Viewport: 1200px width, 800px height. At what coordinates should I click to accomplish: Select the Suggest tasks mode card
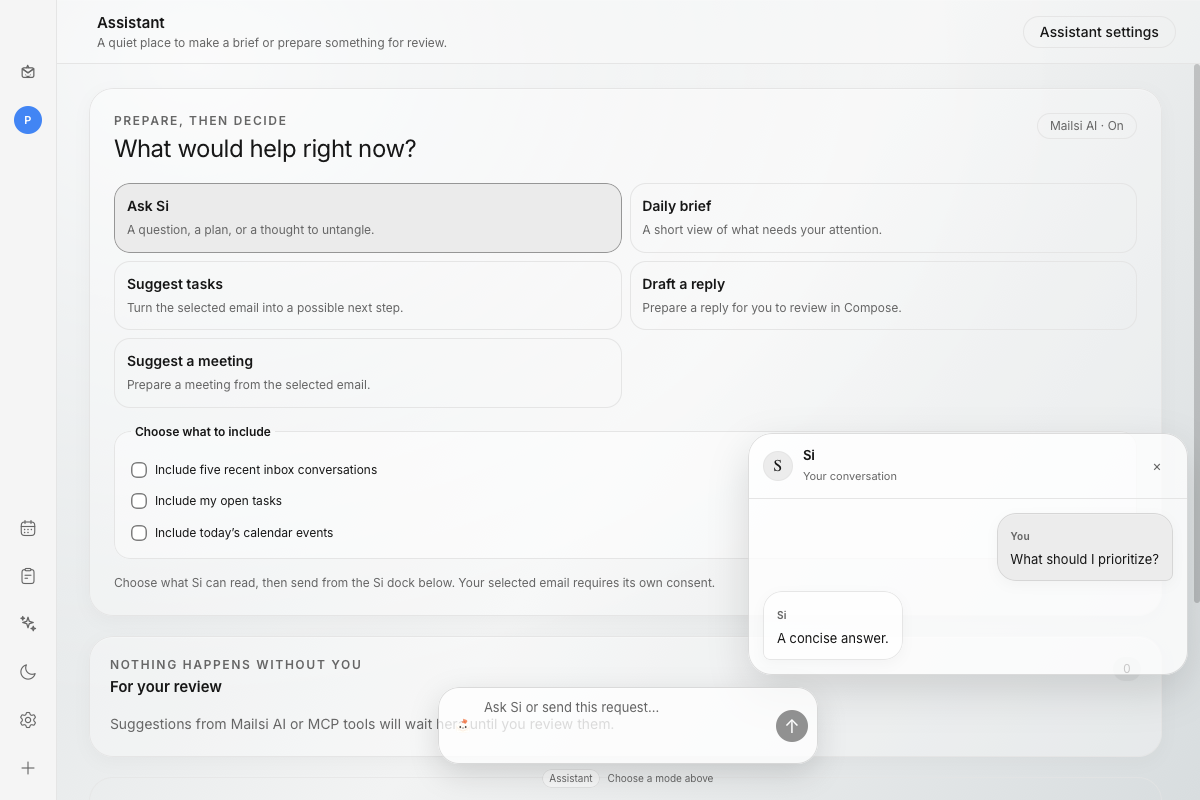[368, 295]
